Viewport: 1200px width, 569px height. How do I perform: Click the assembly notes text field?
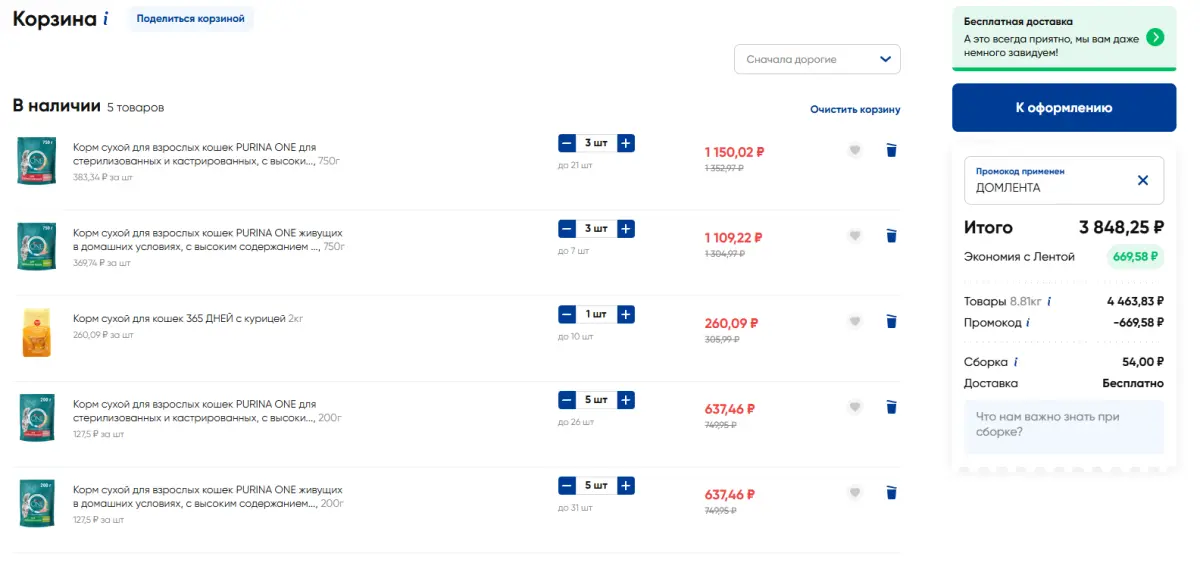click(x=1064, y=427)
